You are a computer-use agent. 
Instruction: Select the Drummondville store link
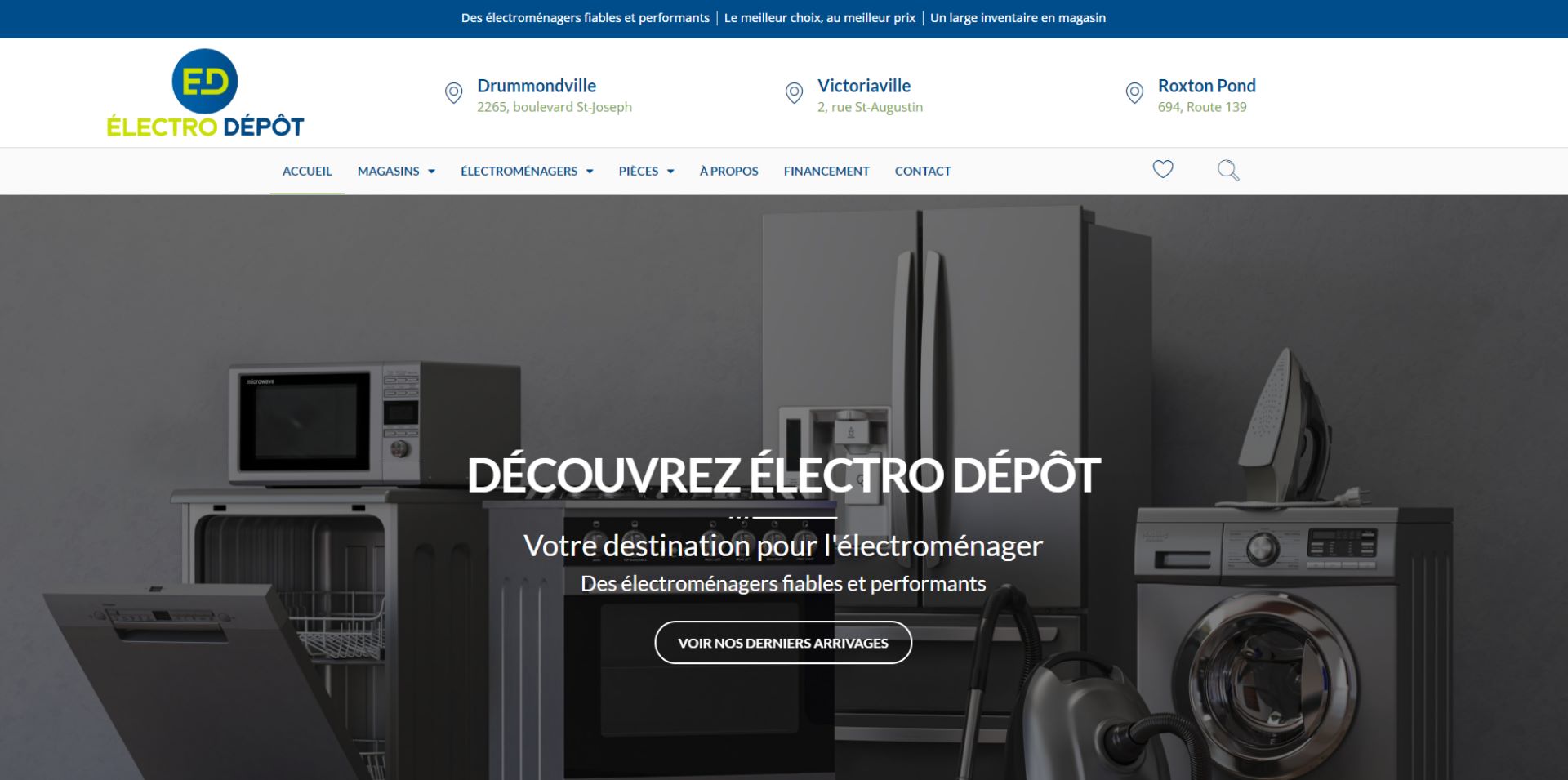click(537, 85)
